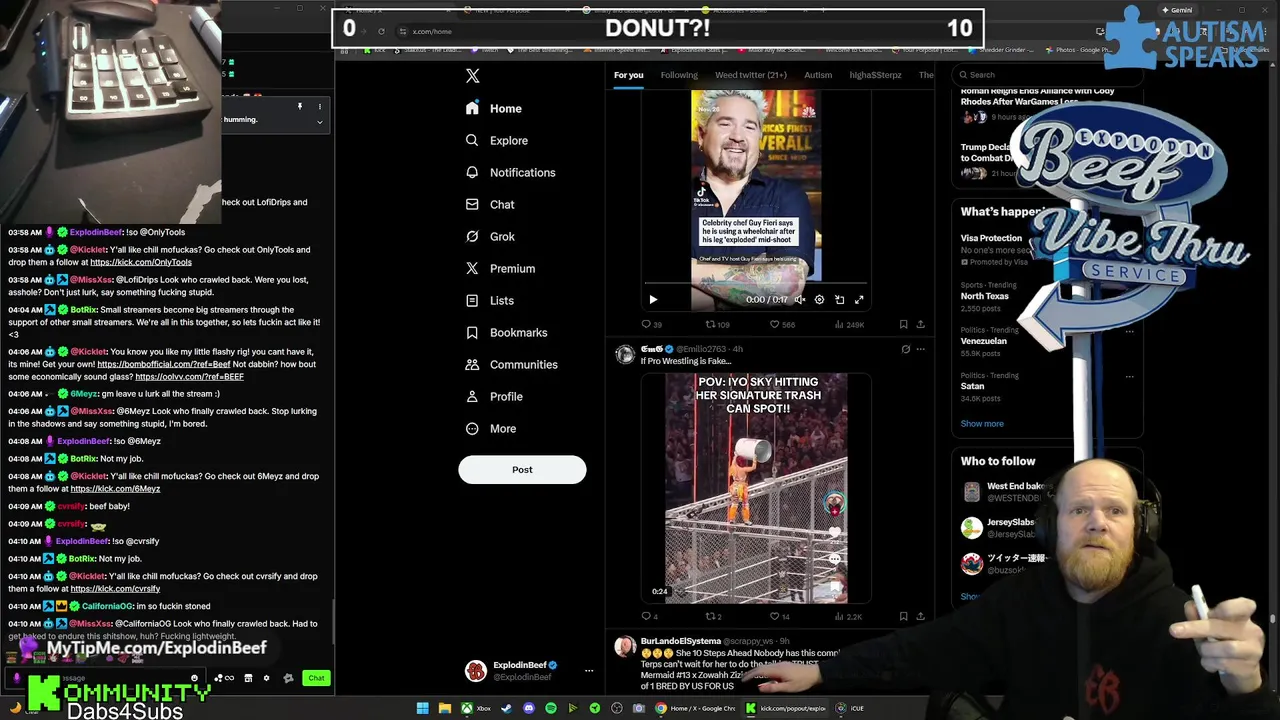The image size is (1280, 720).
Task: Click the green Chat send button
Action: point(316,678)
